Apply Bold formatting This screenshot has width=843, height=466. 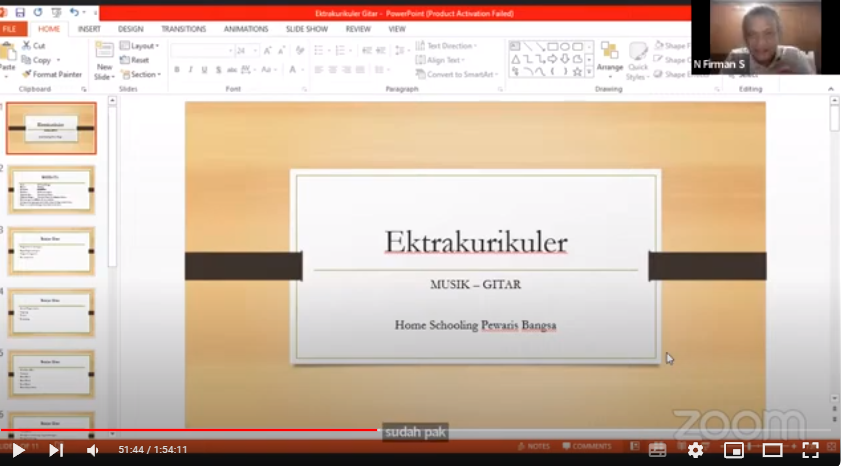(177, 70)
